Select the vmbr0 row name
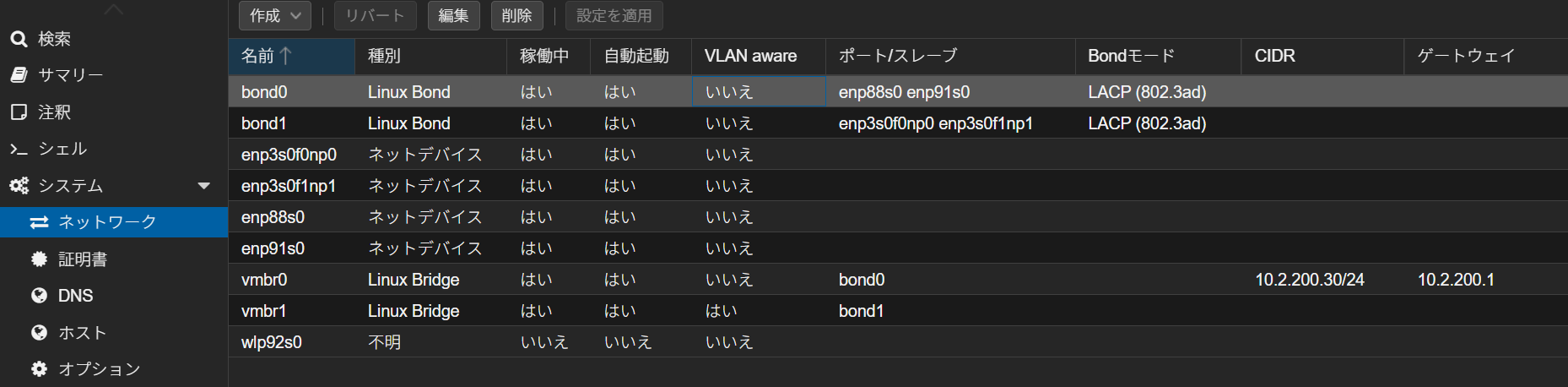 pyautogui.click(x=264, y=280)
